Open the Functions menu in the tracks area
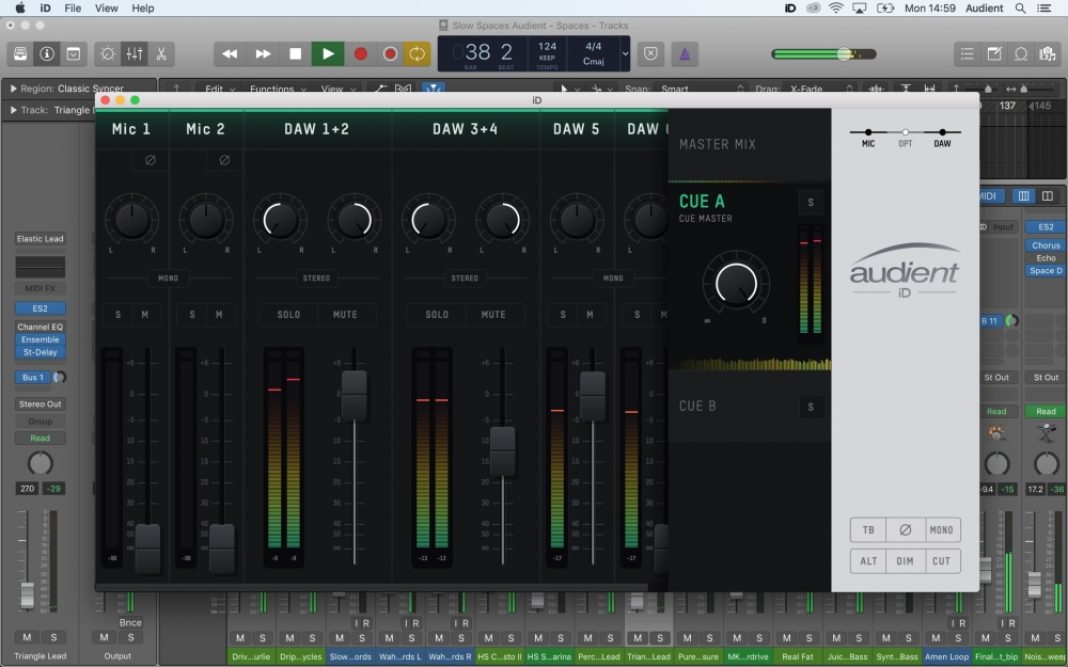The height and width of the screenshot is (667, 1068). 272,88
